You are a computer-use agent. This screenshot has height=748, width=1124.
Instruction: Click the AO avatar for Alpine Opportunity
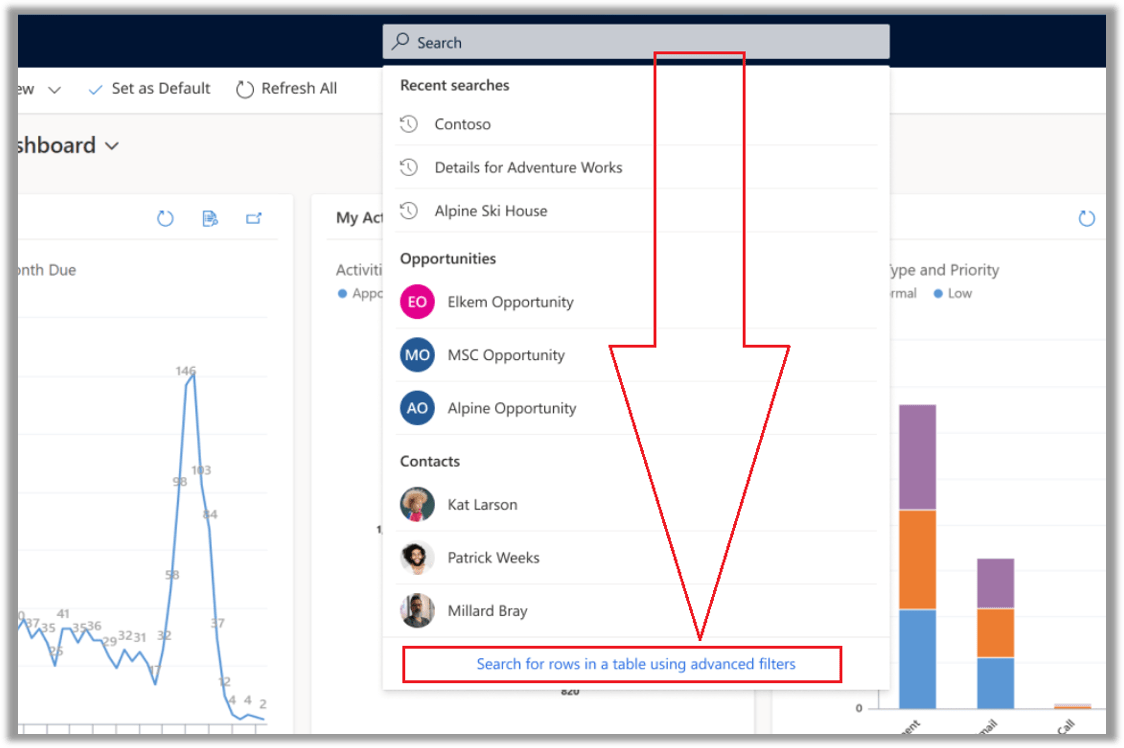click(417, 408)
